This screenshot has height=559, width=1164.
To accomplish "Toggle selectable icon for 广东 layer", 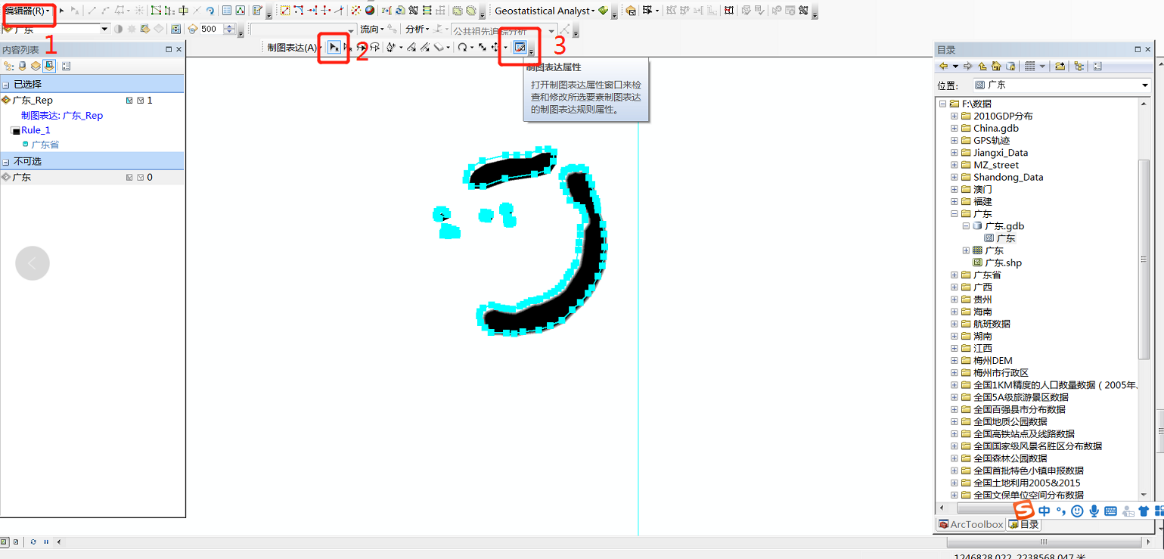I will point(129,177).
